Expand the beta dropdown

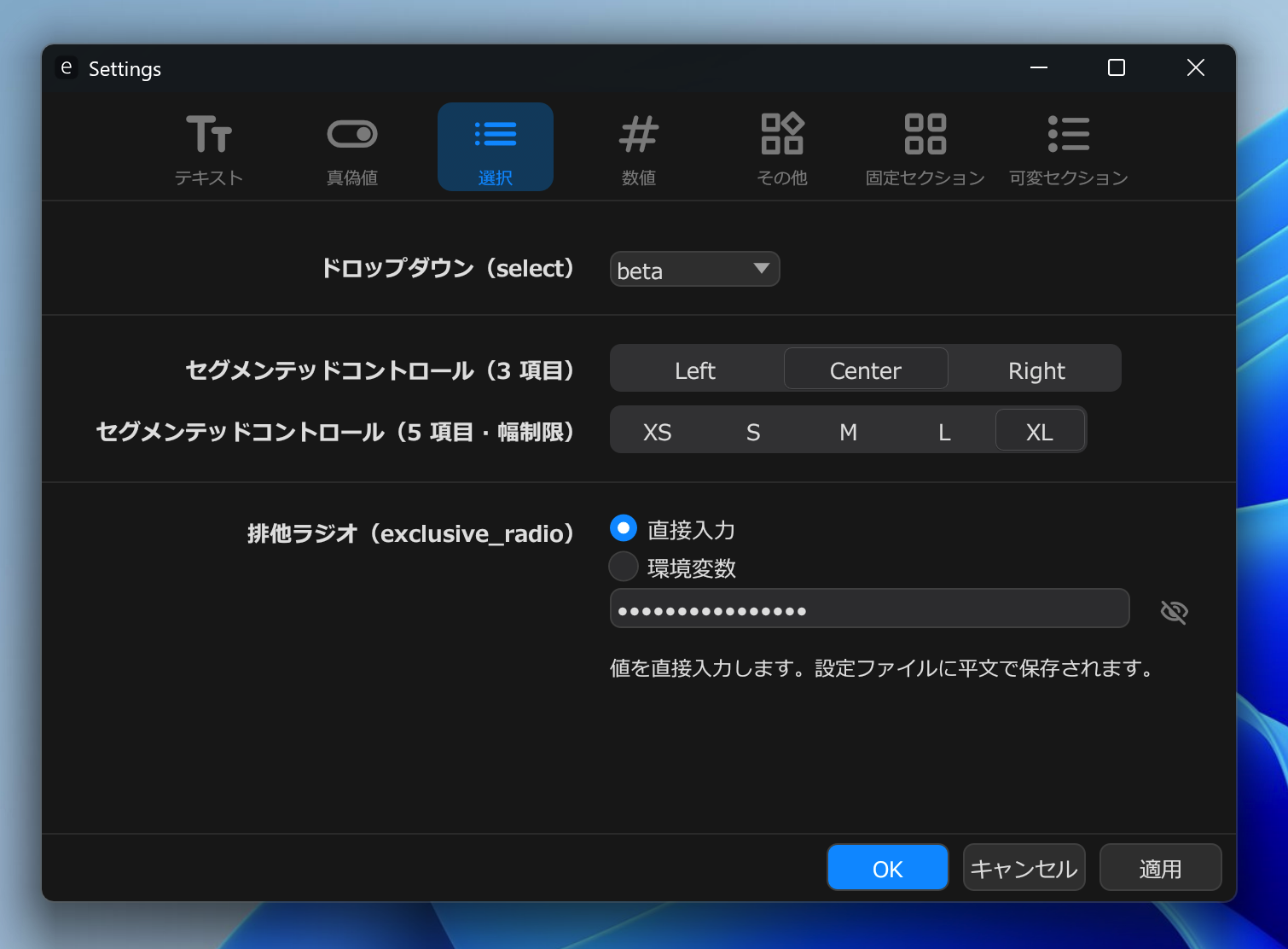tap(694, 269)
